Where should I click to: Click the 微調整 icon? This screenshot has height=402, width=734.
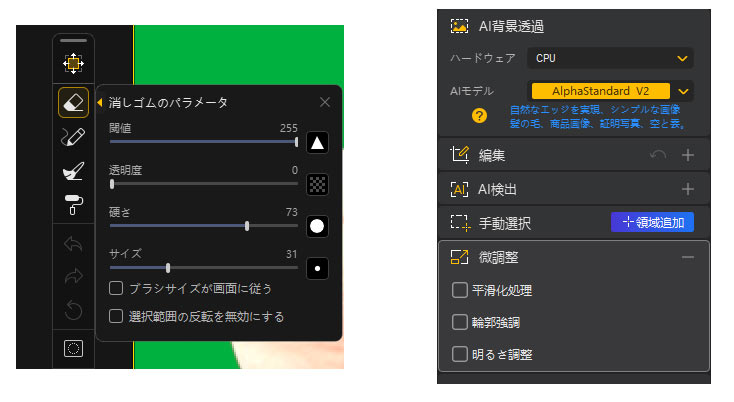click(459, 257)
